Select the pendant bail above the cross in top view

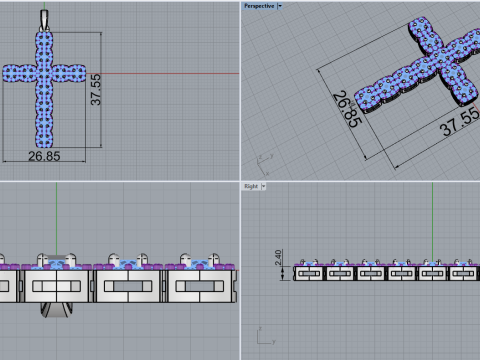click(x=44, y=21)
